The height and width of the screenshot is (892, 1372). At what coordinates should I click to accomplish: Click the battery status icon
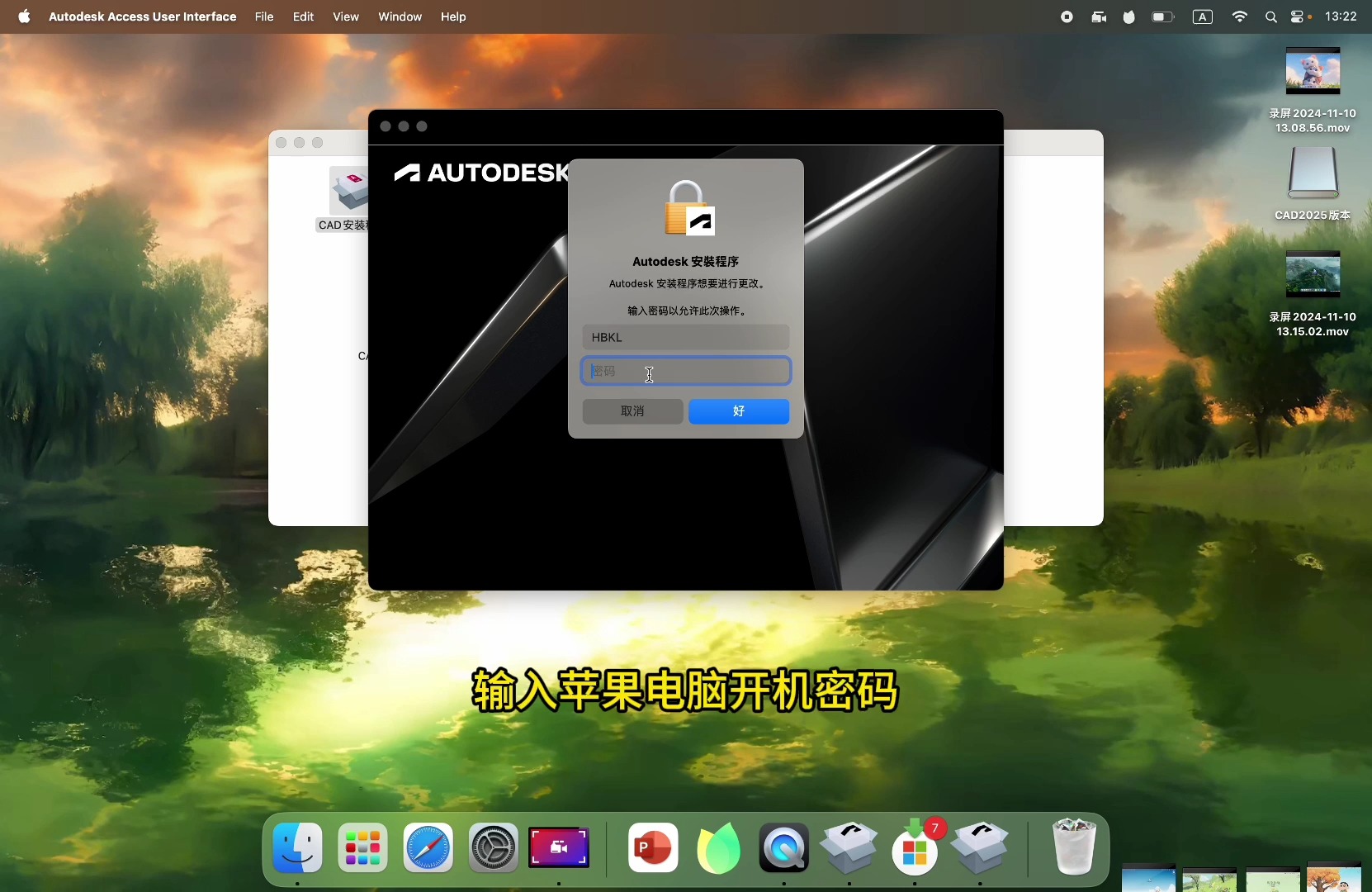[1163, 17]
